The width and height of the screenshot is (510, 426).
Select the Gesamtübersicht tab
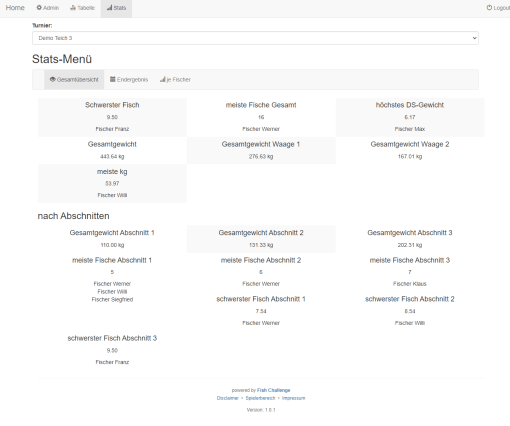74,79
